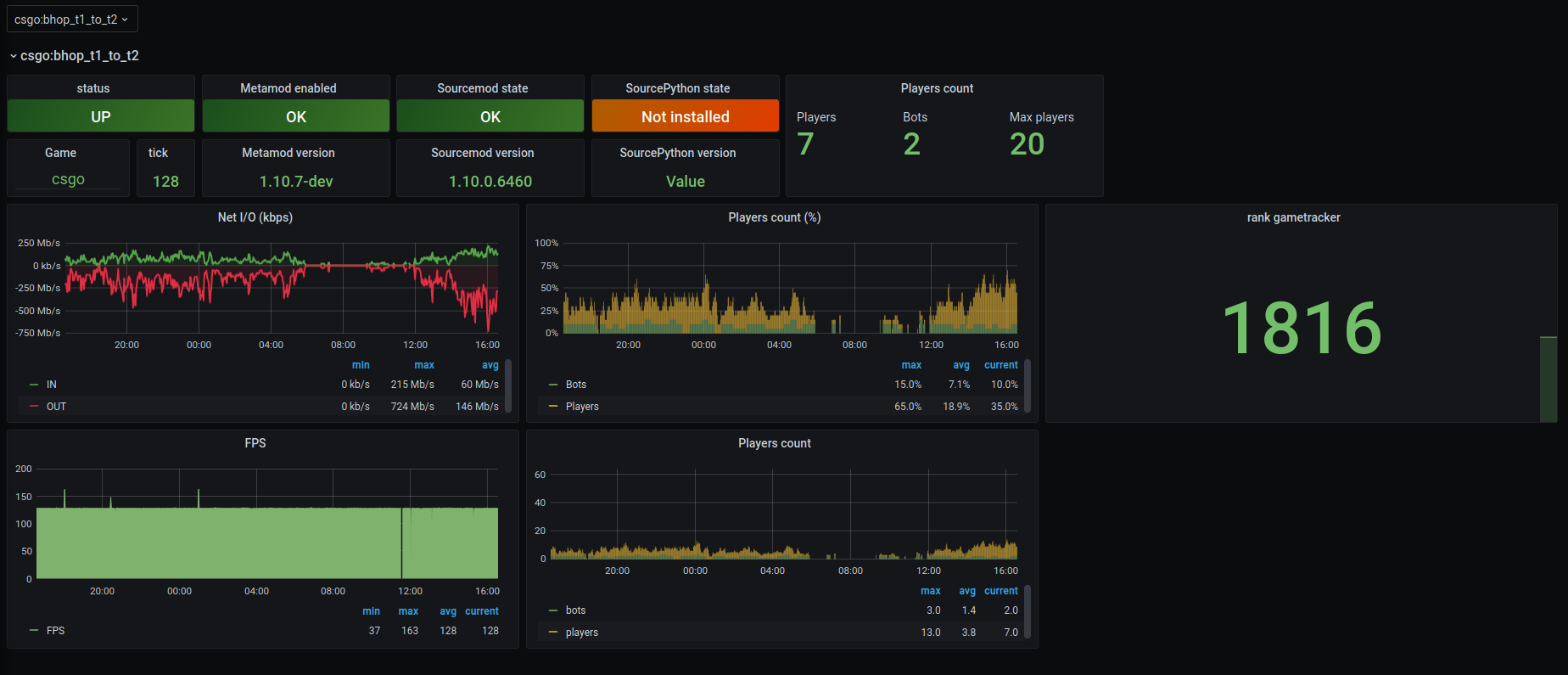
Task: Click the Players stat value 7
Action: click(806, 144)
